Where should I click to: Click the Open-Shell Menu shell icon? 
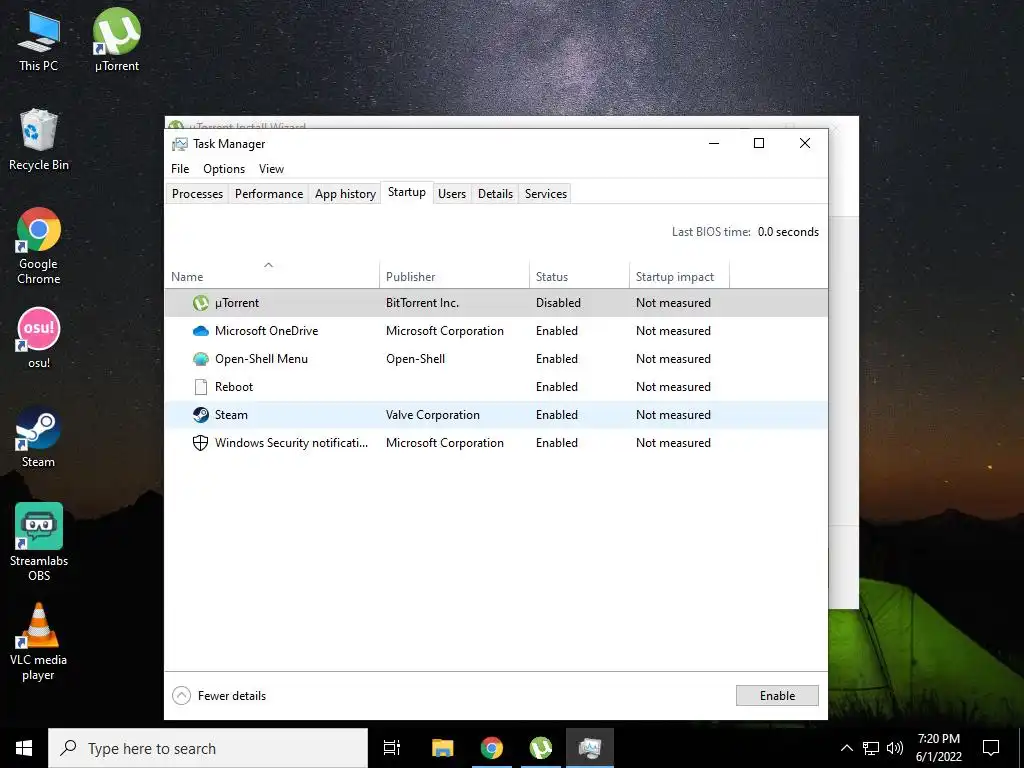point(200,359)
